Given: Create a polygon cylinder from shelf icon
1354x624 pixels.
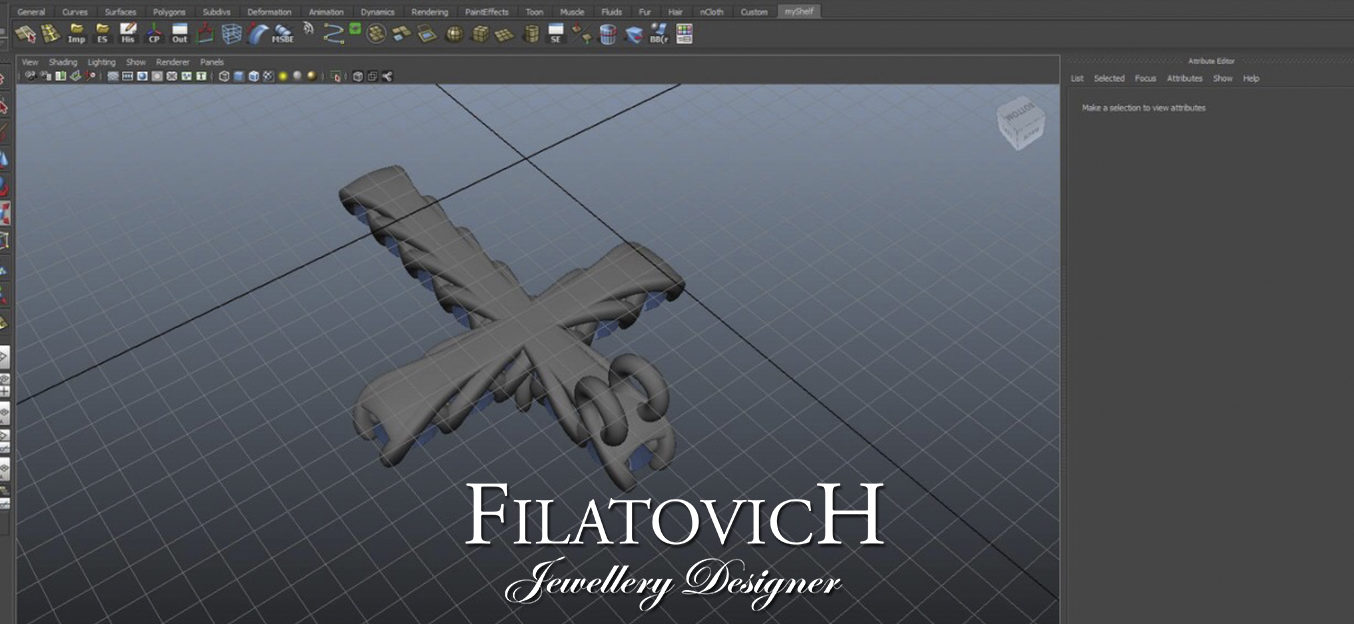Looking at the screenshot, I should click(531, 34).
